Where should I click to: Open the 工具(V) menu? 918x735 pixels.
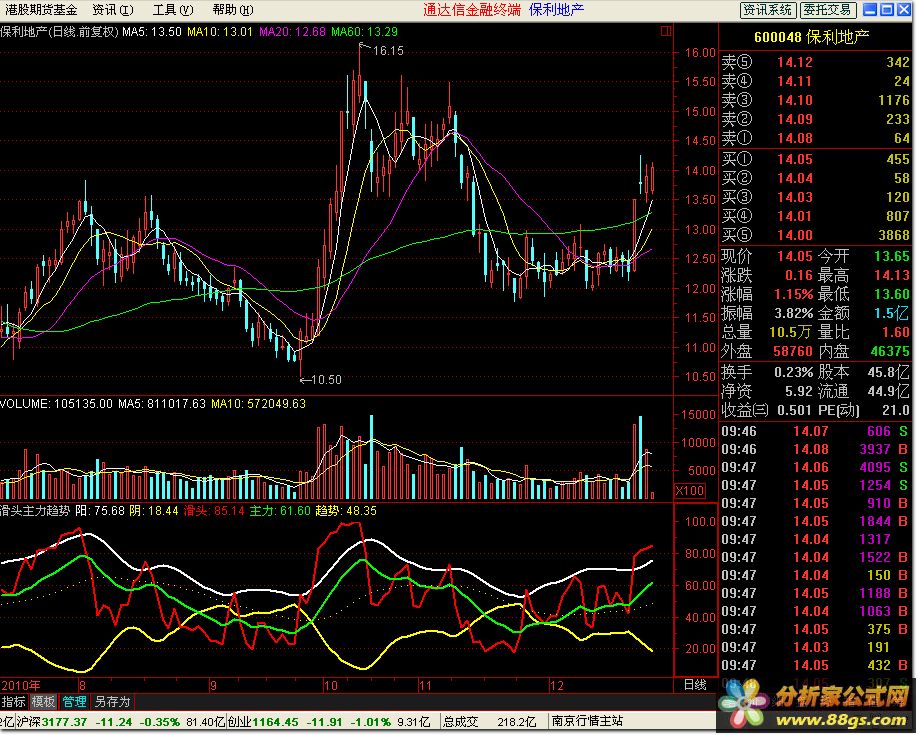(173, 10)
